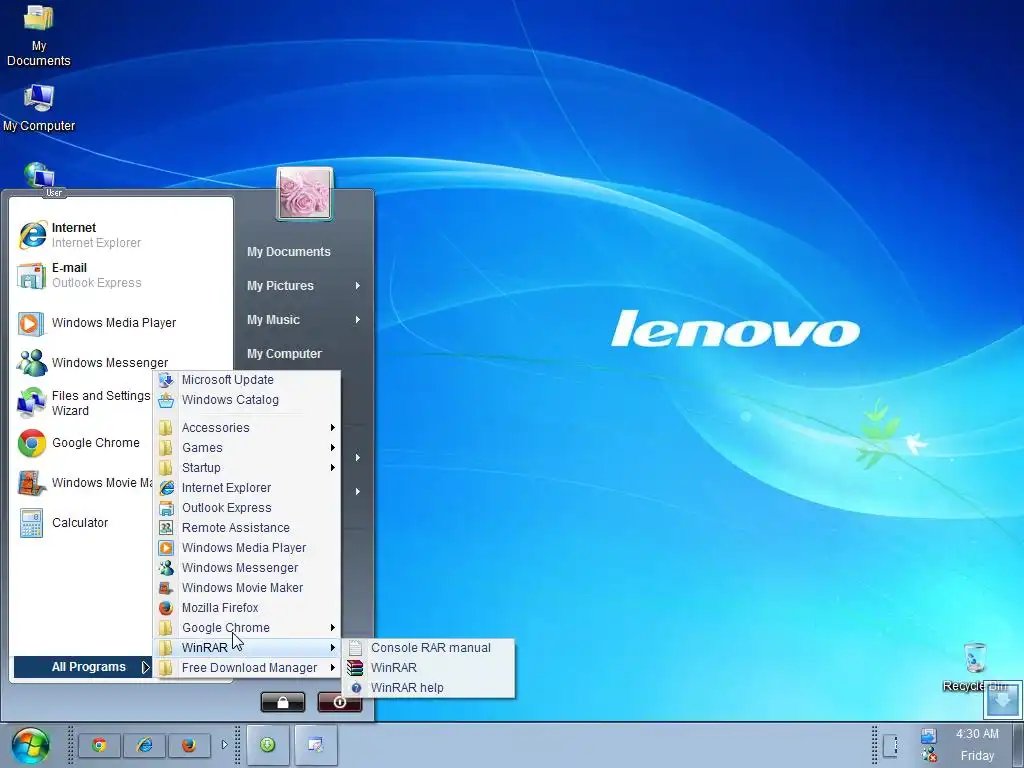Expand the Free Download Manager folder submenu
This screenshot has height=768, width=1024.
click(247, 667)
